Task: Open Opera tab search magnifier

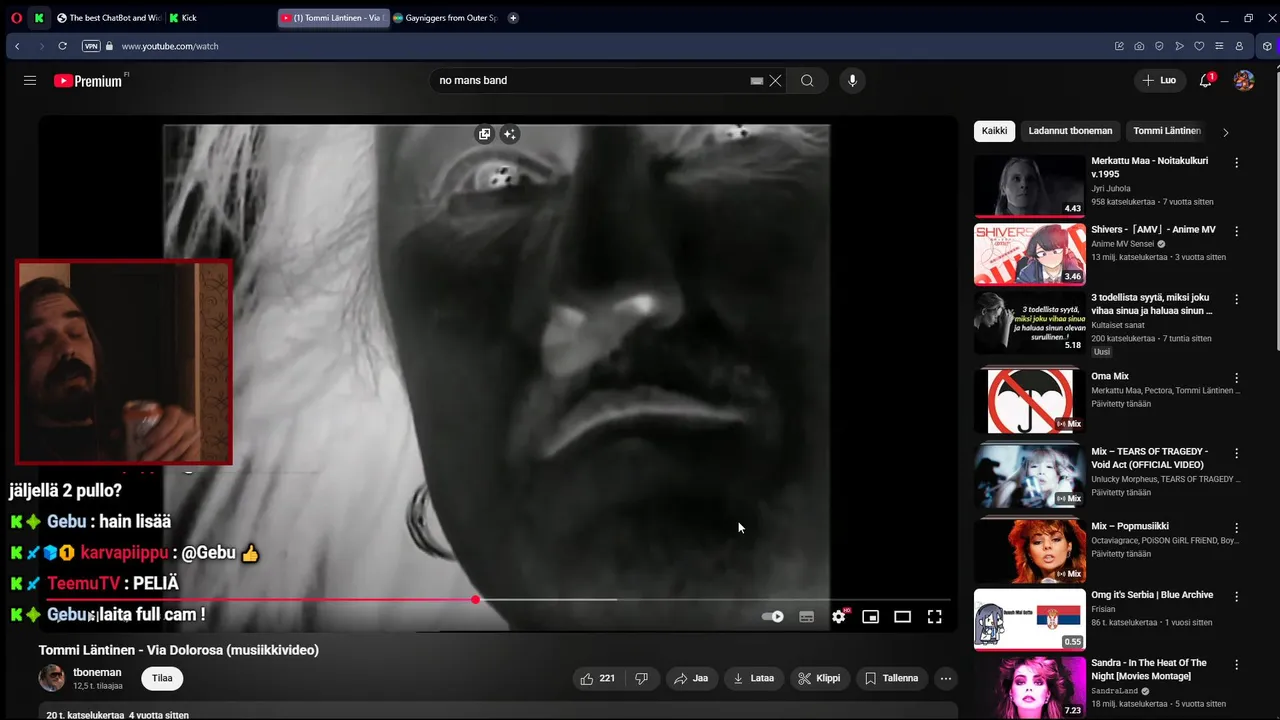Action: click(1200, 18)
